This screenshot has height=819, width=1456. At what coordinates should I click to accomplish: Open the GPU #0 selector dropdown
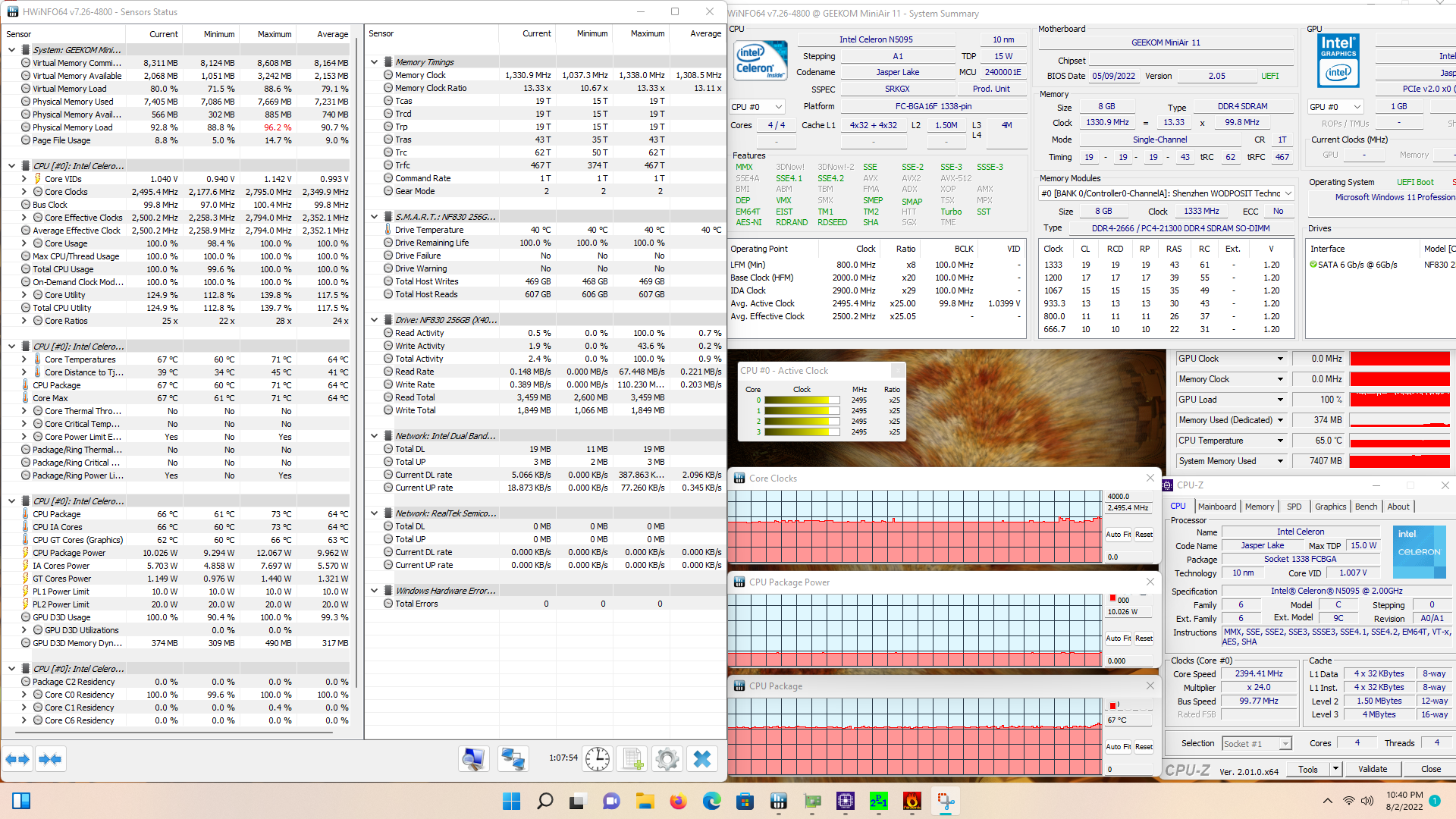point(1335,107)
